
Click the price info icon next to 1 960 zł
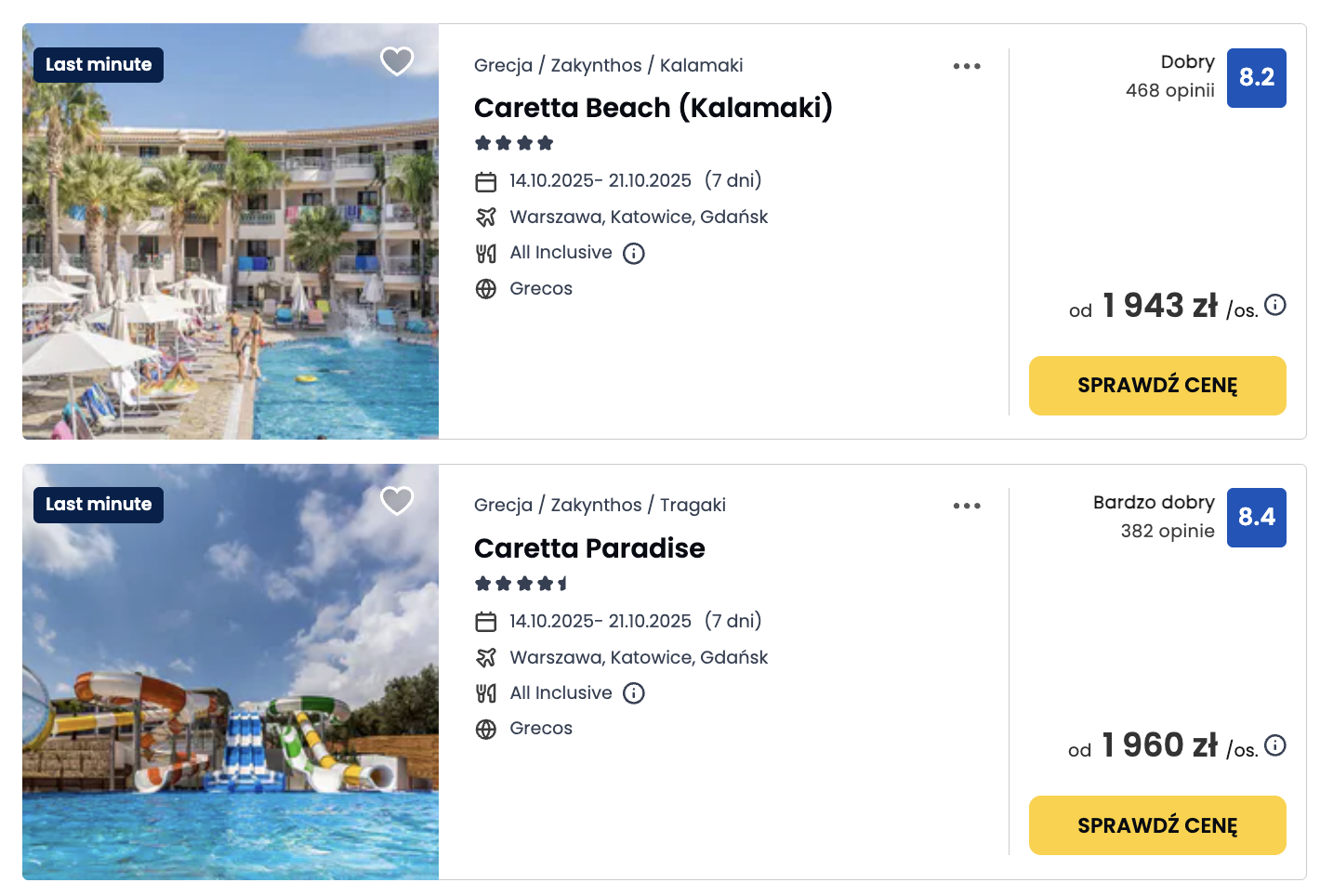pos(1276,744)
